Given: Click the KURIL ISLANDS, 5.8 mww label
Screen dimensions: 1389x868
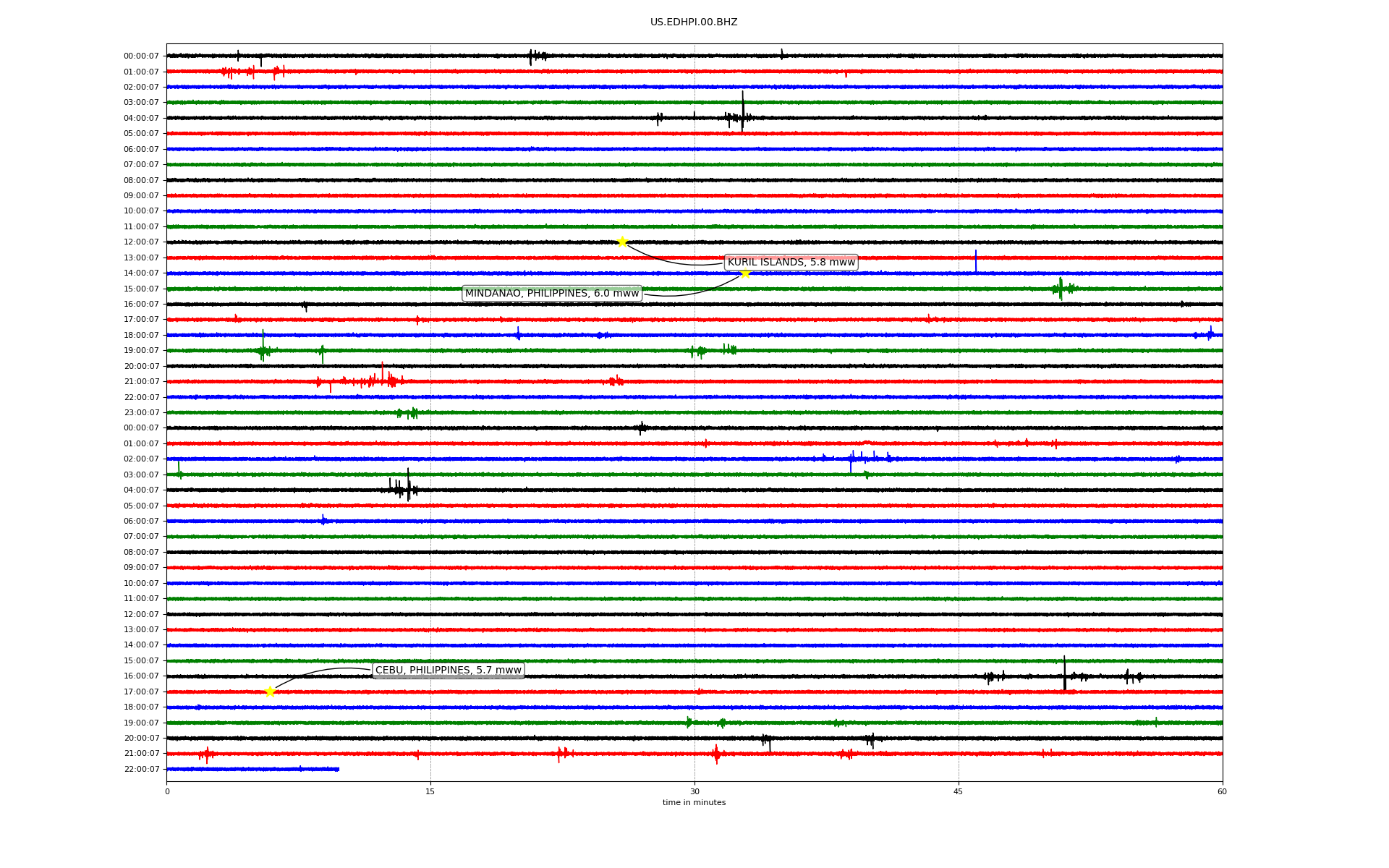Looking at the screenshot, I should [791, 262].
